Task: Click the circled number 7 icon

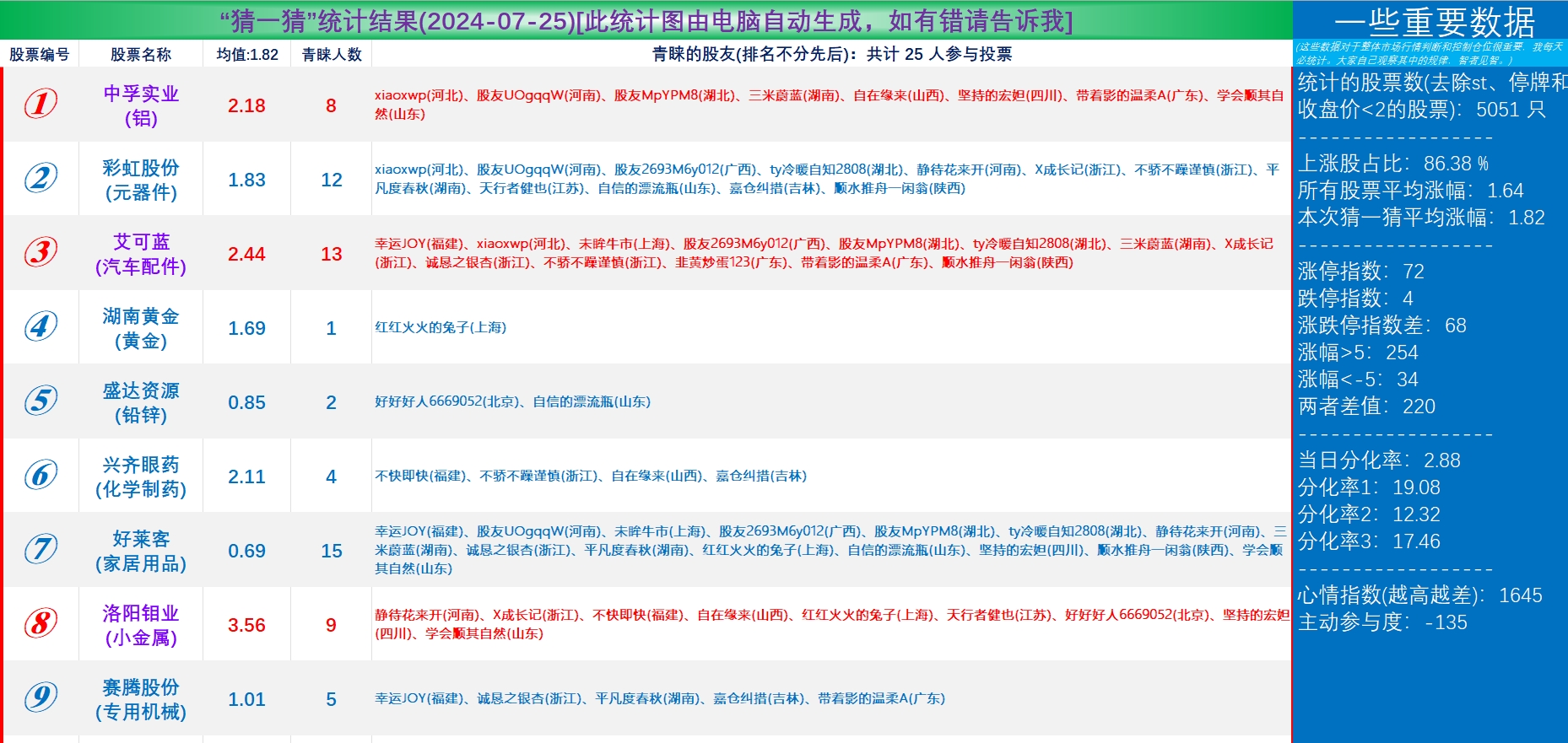Action: (41, 549)
